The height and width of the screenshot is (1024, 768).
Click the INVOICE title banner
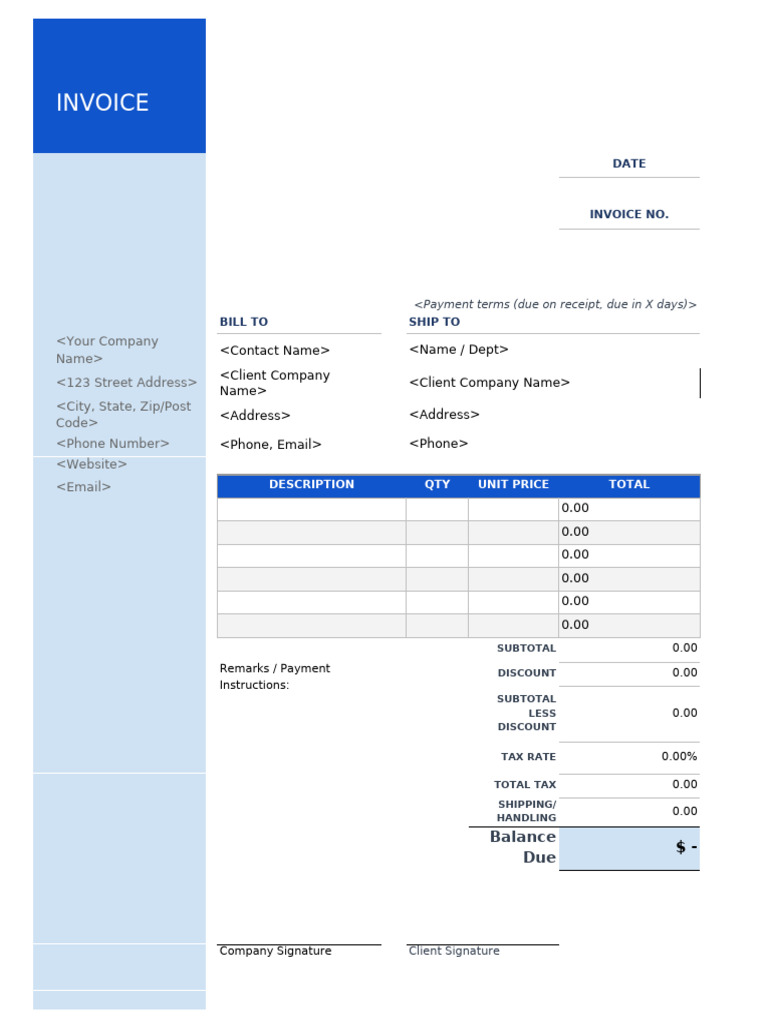[119, 86]
